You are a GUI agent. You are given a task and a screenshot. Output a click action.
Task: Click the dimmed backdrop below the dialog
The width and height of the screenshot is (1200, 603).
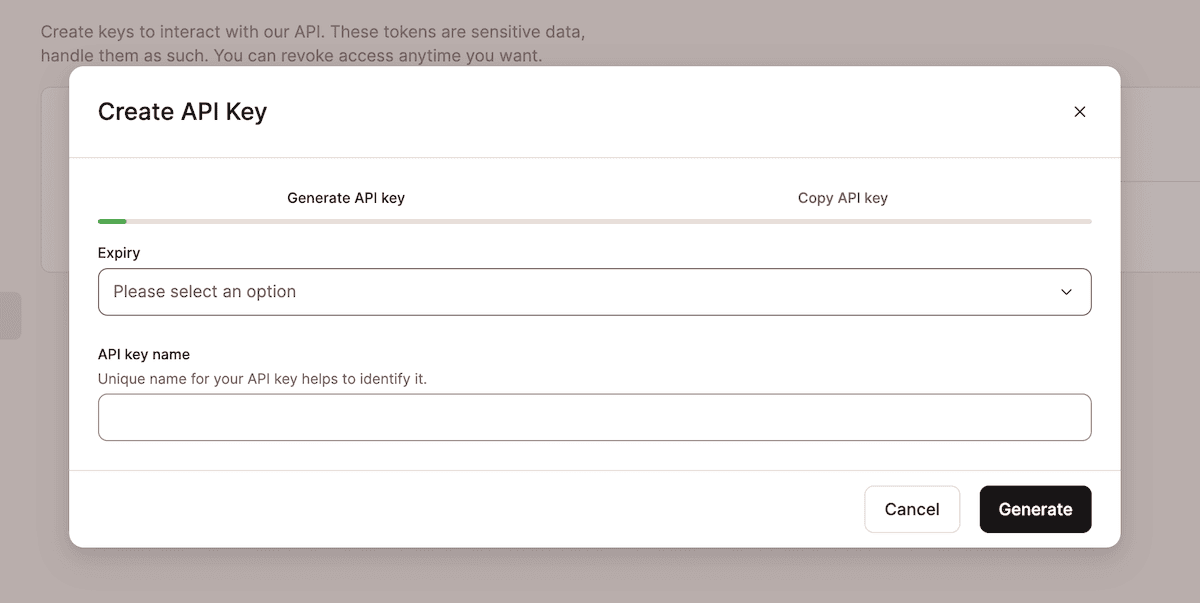click(600, 576)
